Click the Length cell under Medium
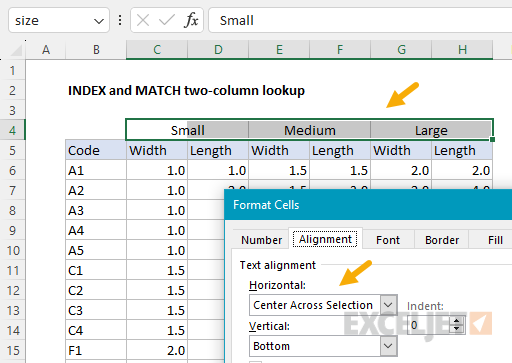Screen dimensions: 512x363 point(340,150)
